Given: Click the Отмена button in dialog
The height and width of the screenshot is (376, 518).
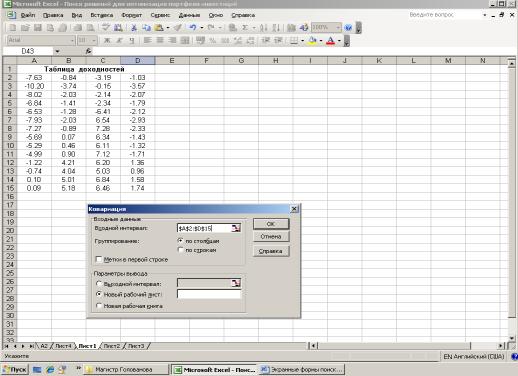Looking at the screenshot, I should click(271, 236).
